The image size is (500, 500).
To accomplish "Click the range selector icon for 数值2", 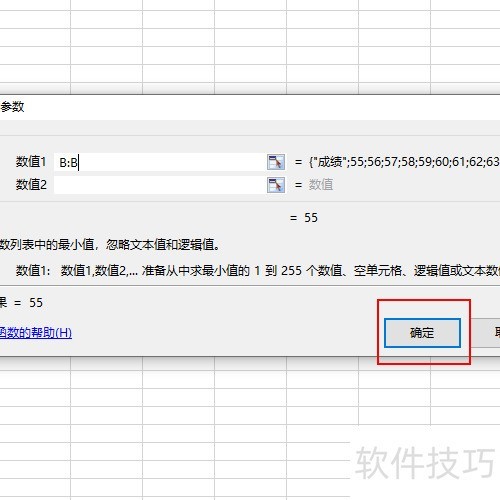I will click(276, 185).
